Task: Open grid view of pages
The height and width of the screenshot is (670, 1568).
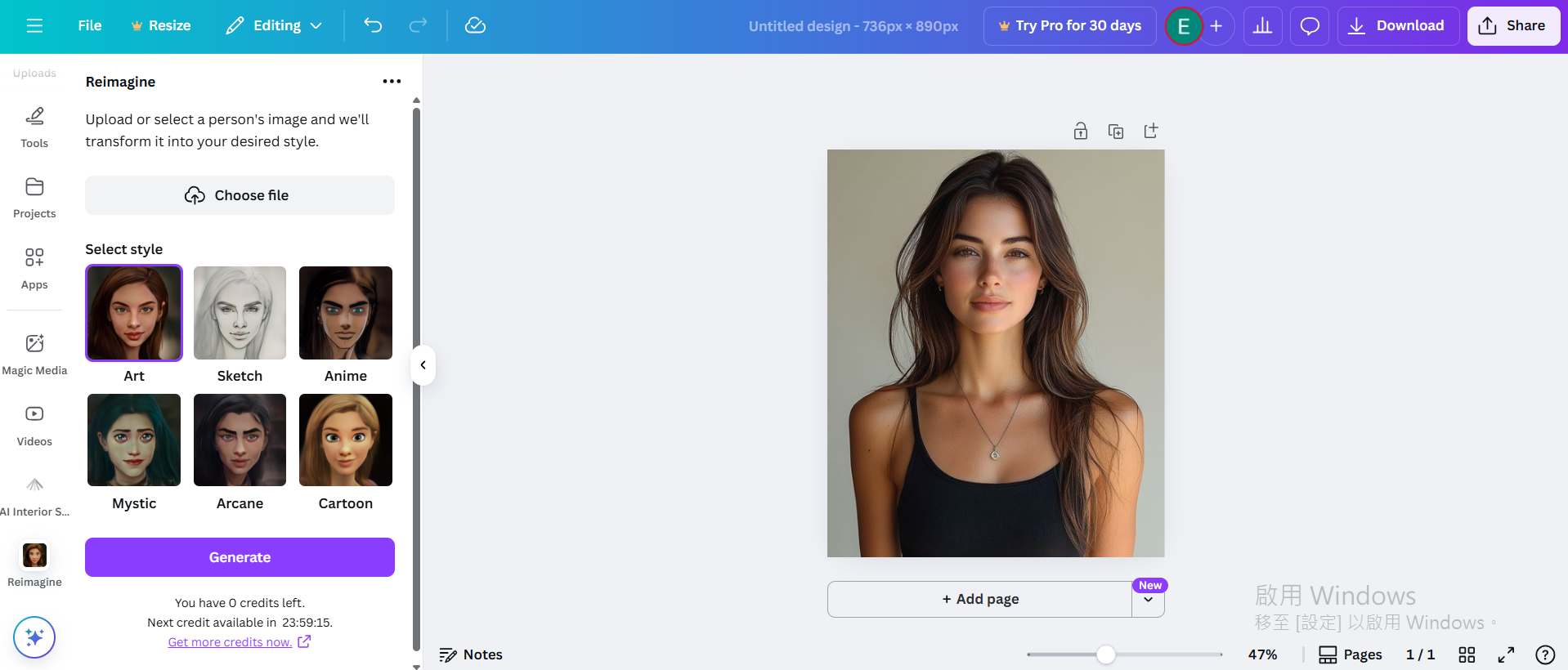Action: [x=1467, y=654]
